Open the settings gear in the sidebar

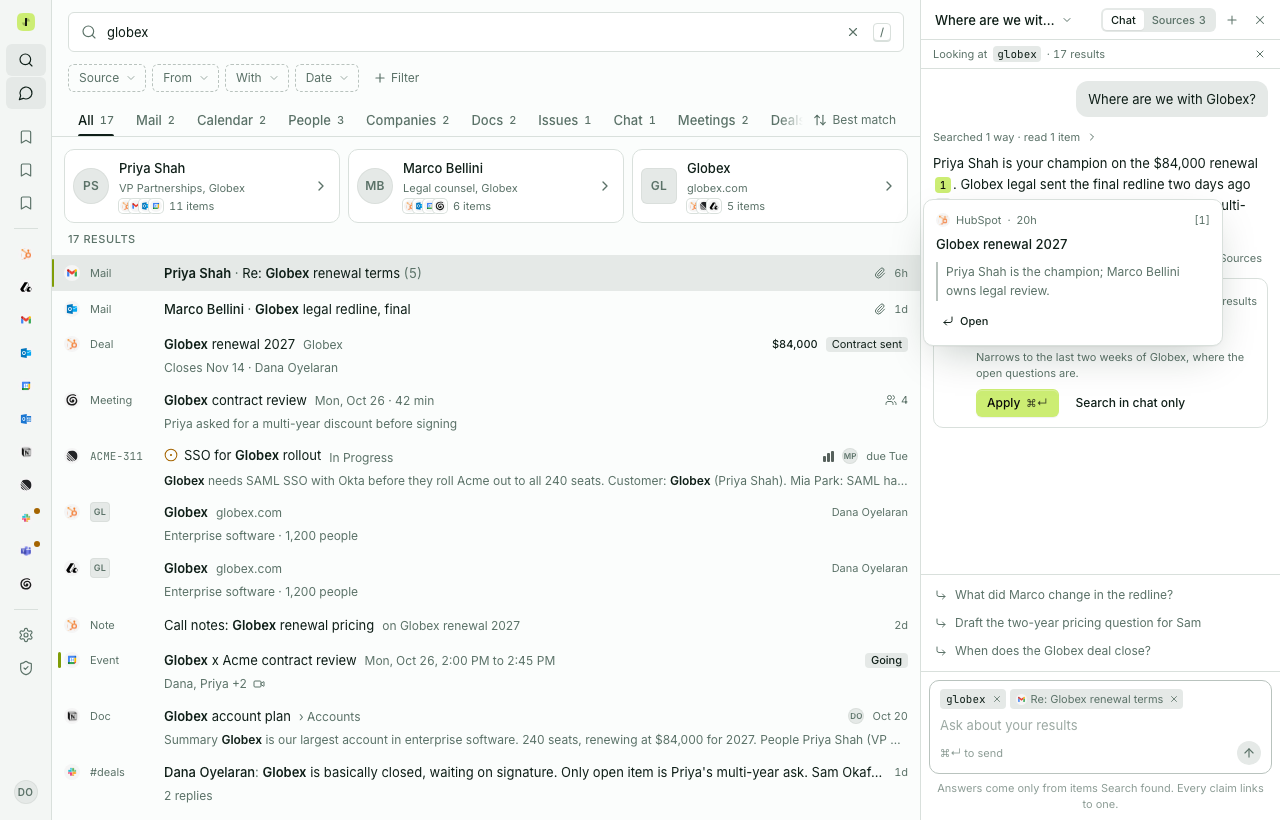tap(26, 635)
